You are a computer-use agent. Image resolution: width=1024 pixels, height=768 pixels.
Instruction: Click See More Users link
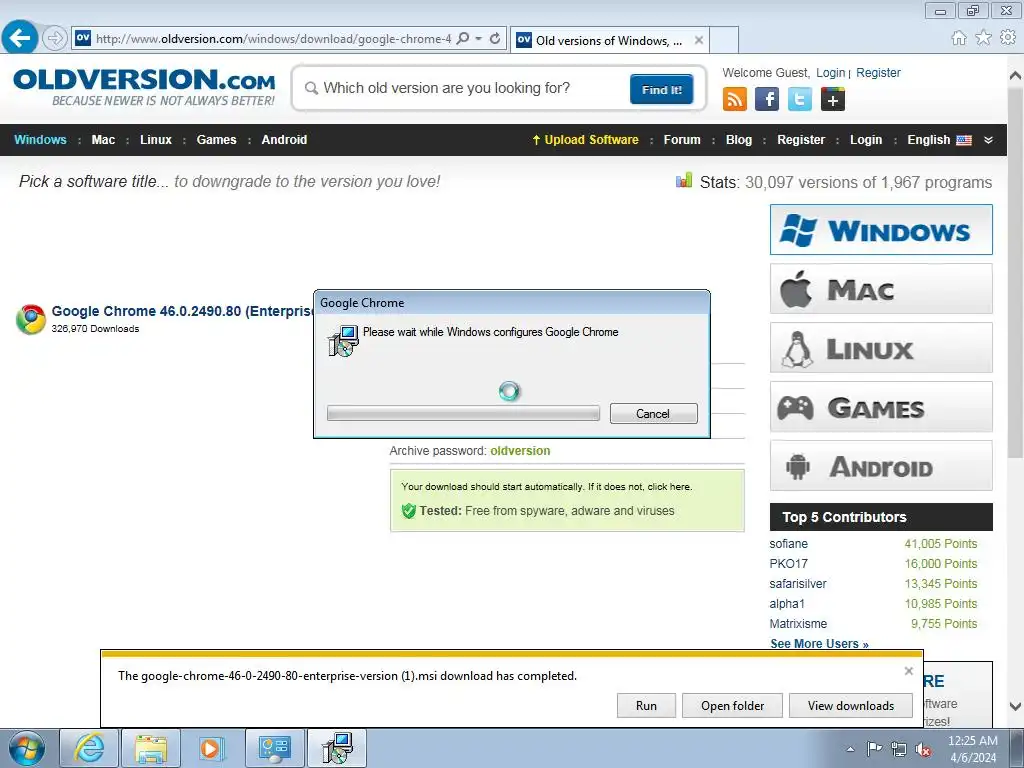pyautogui.click(x=820, y=644)
